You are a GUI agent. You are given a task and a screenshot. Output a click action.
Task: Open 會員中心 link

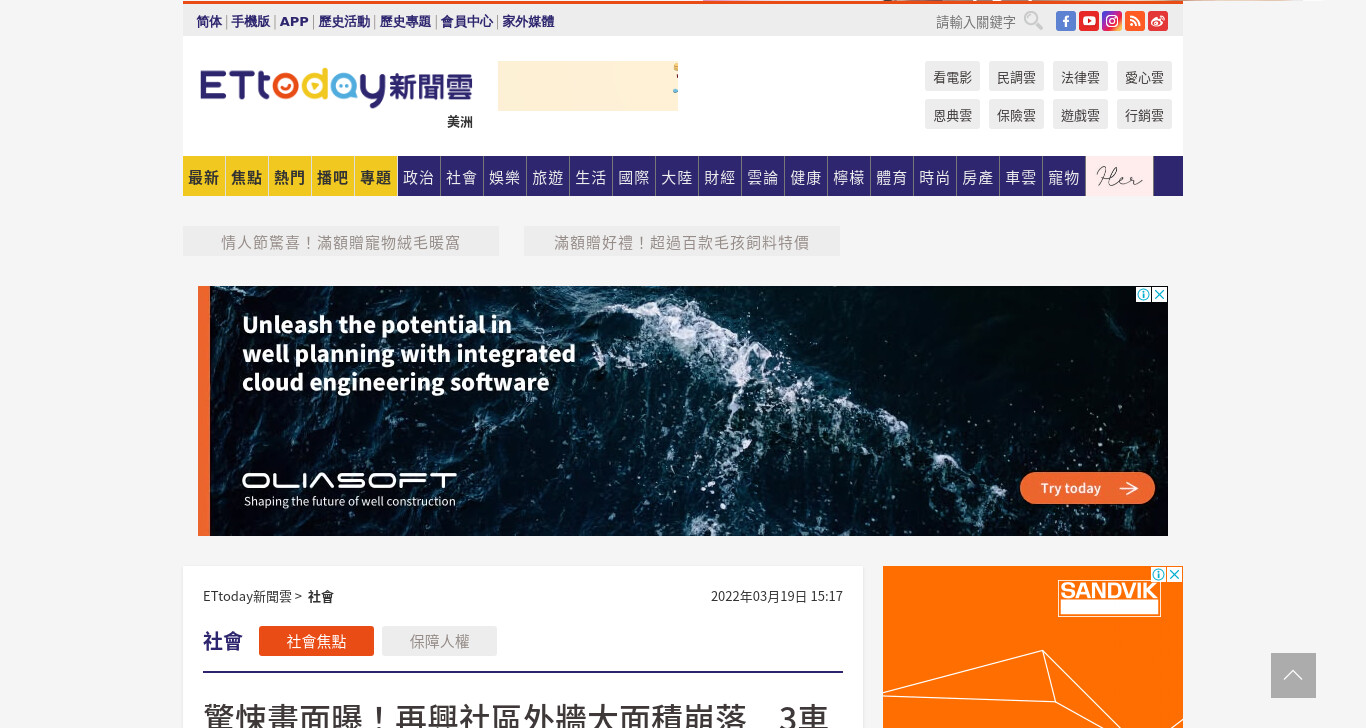(x=466, y=21)
